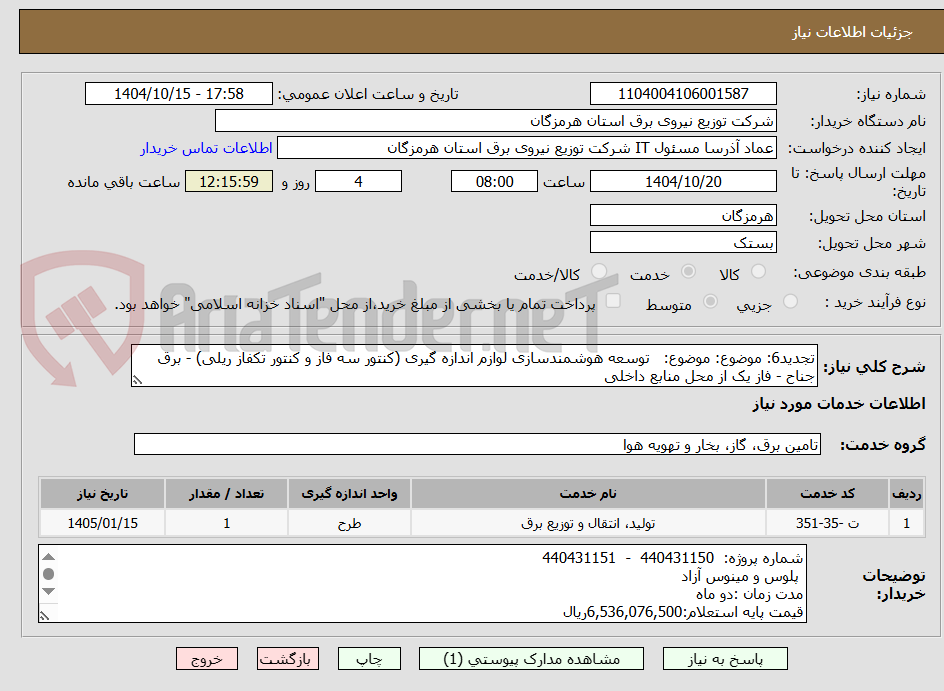Click unit cell 'طرح'
Viewport: 944px width, 691px height.
tap(349, 523)
